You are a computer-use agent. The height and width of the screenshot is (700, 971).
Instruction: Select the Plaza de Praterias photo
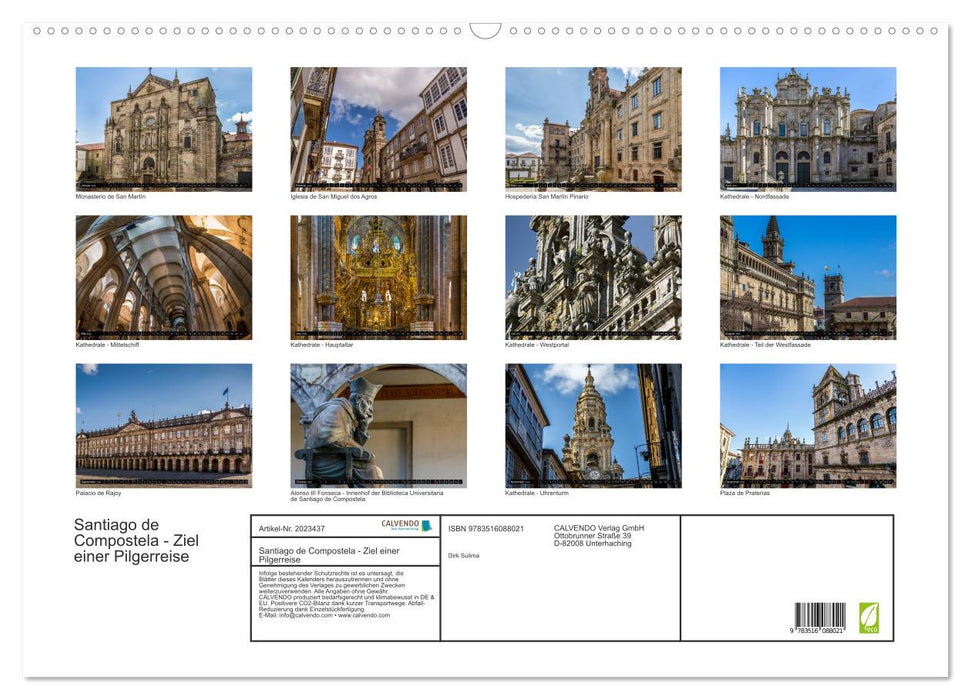(807, 425)
